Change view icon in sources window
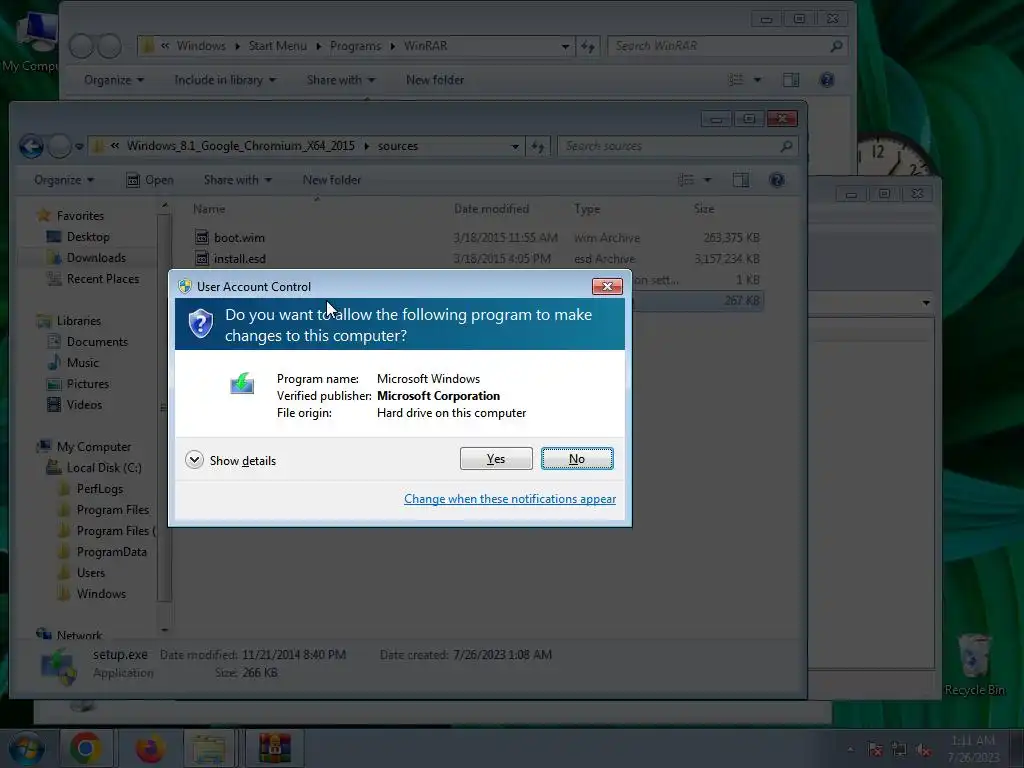 [686, 180]
